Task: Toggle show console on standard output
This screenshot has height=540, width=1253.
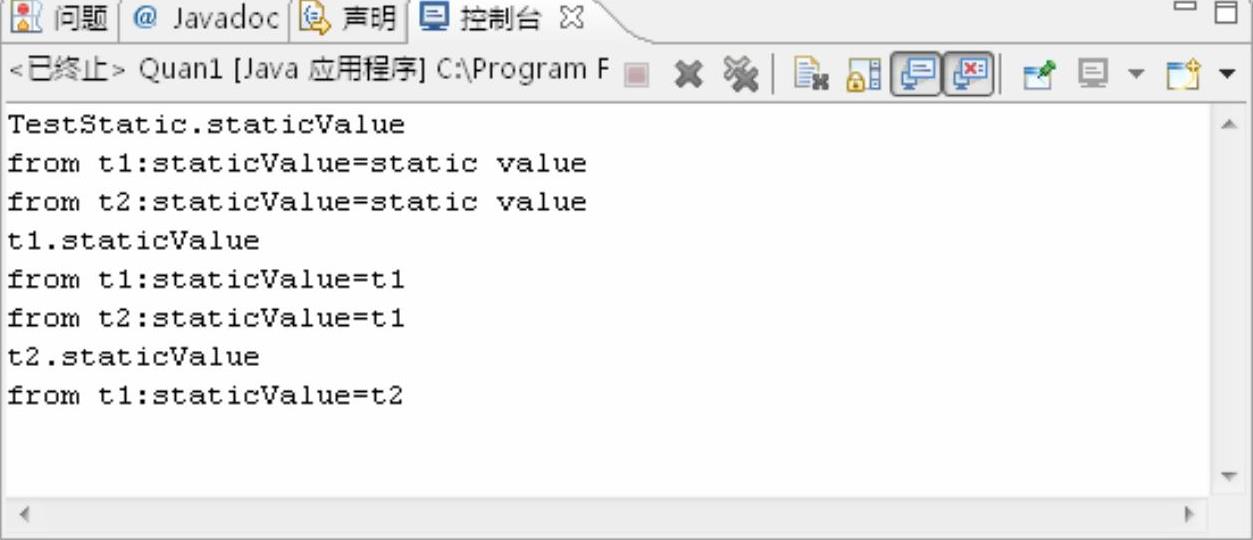Action: point(916,74)
